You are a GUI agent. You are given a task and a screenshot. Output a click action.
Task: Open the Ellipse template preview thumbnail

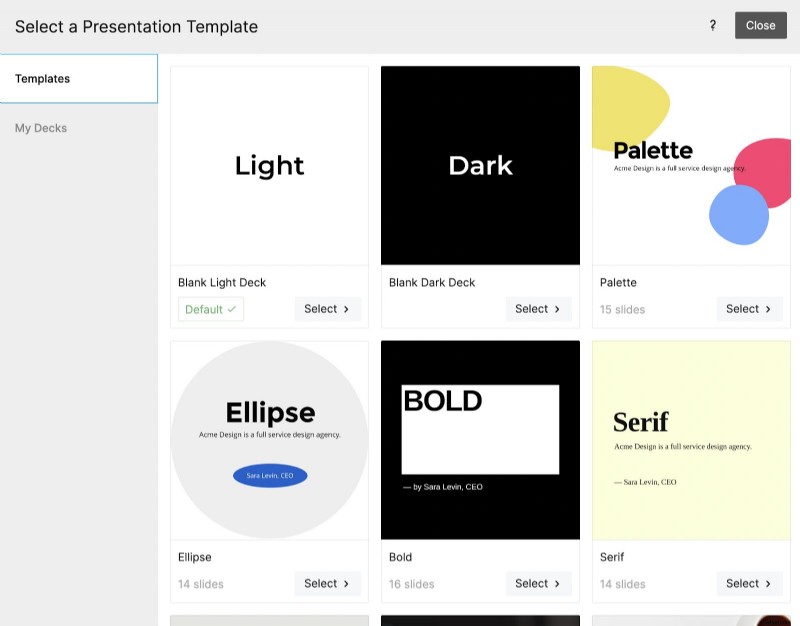pyautogui.click(x=269, y=440)
